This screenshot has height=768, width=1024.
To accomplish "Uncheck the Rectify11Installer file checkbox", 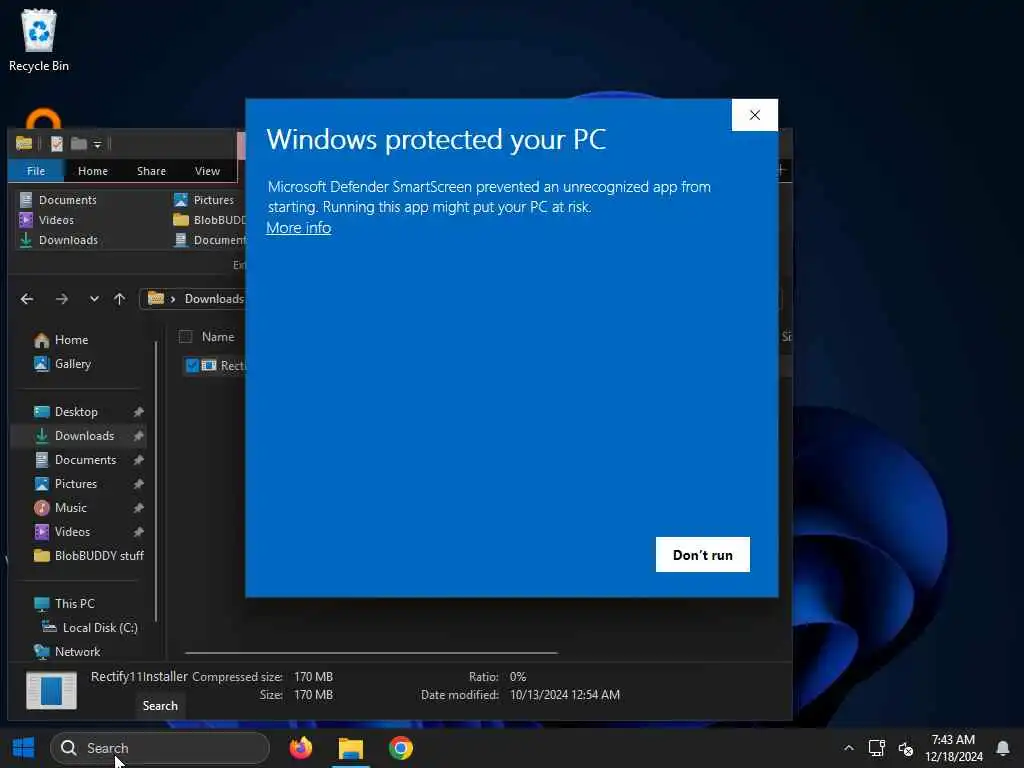I will coord(192,366).
